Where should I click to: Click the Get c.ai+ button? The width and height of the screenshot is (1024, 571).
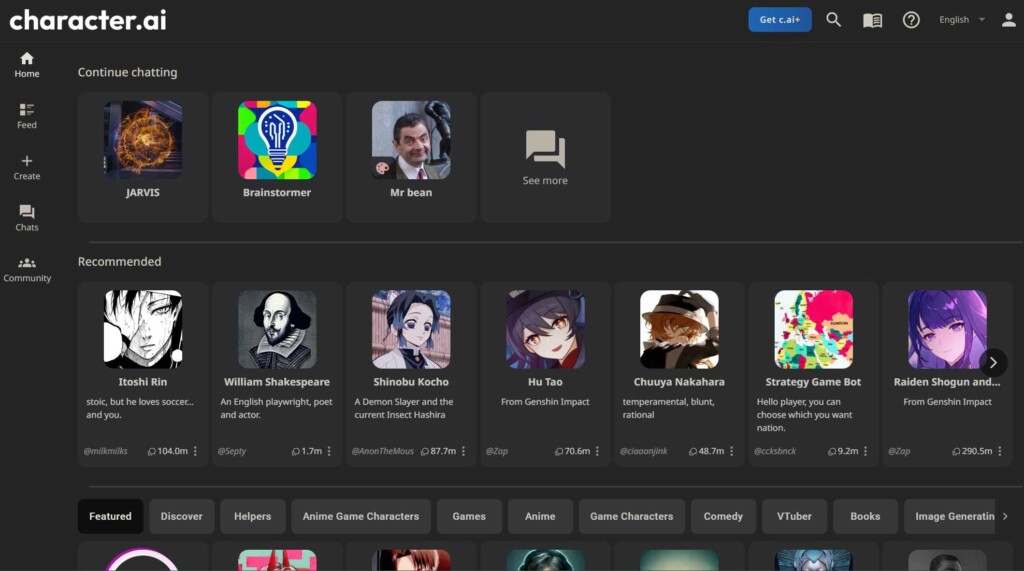pos(780,20)
